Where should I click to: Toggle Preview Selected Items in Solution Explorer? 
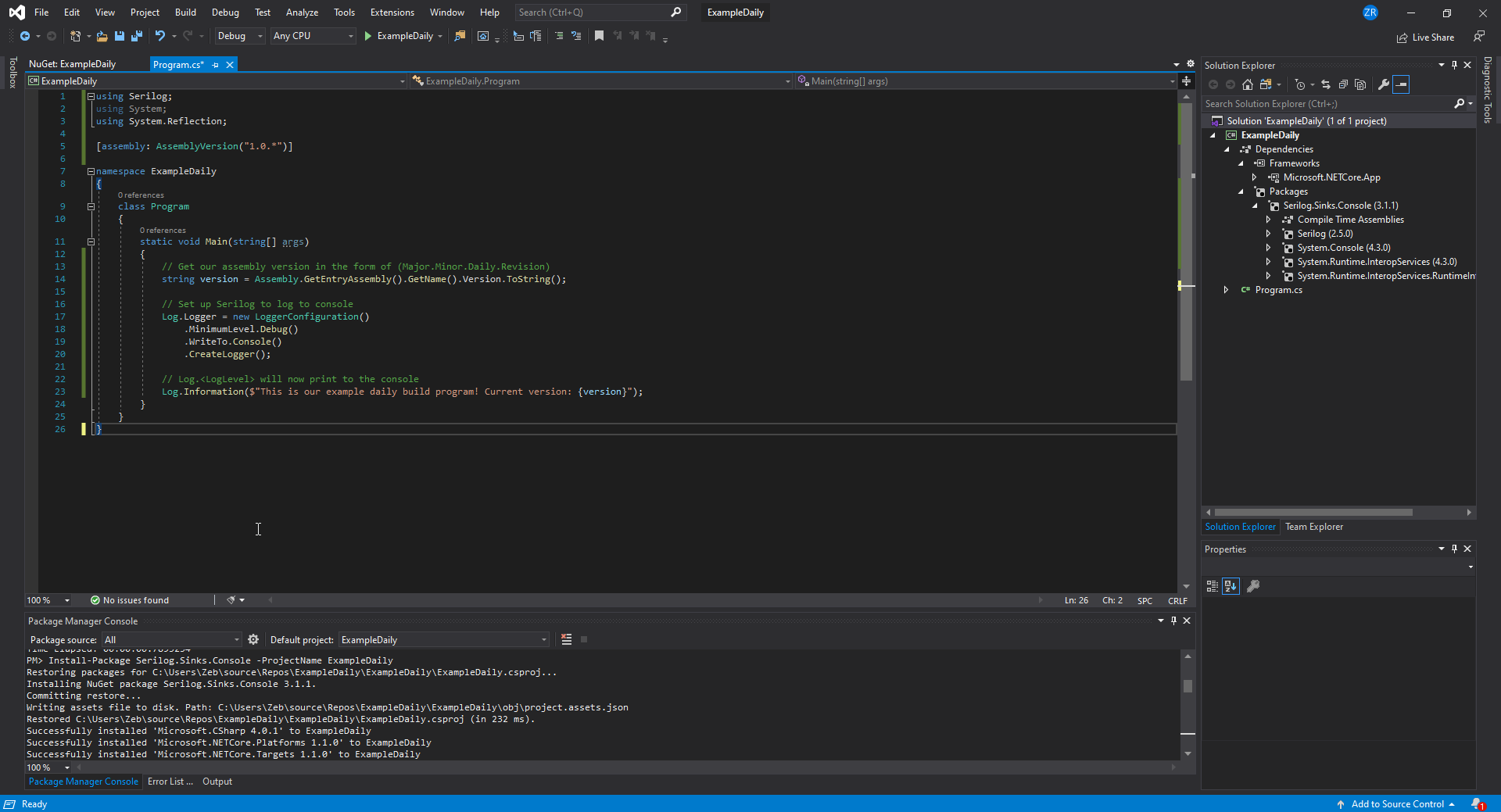coord(1401,84)
